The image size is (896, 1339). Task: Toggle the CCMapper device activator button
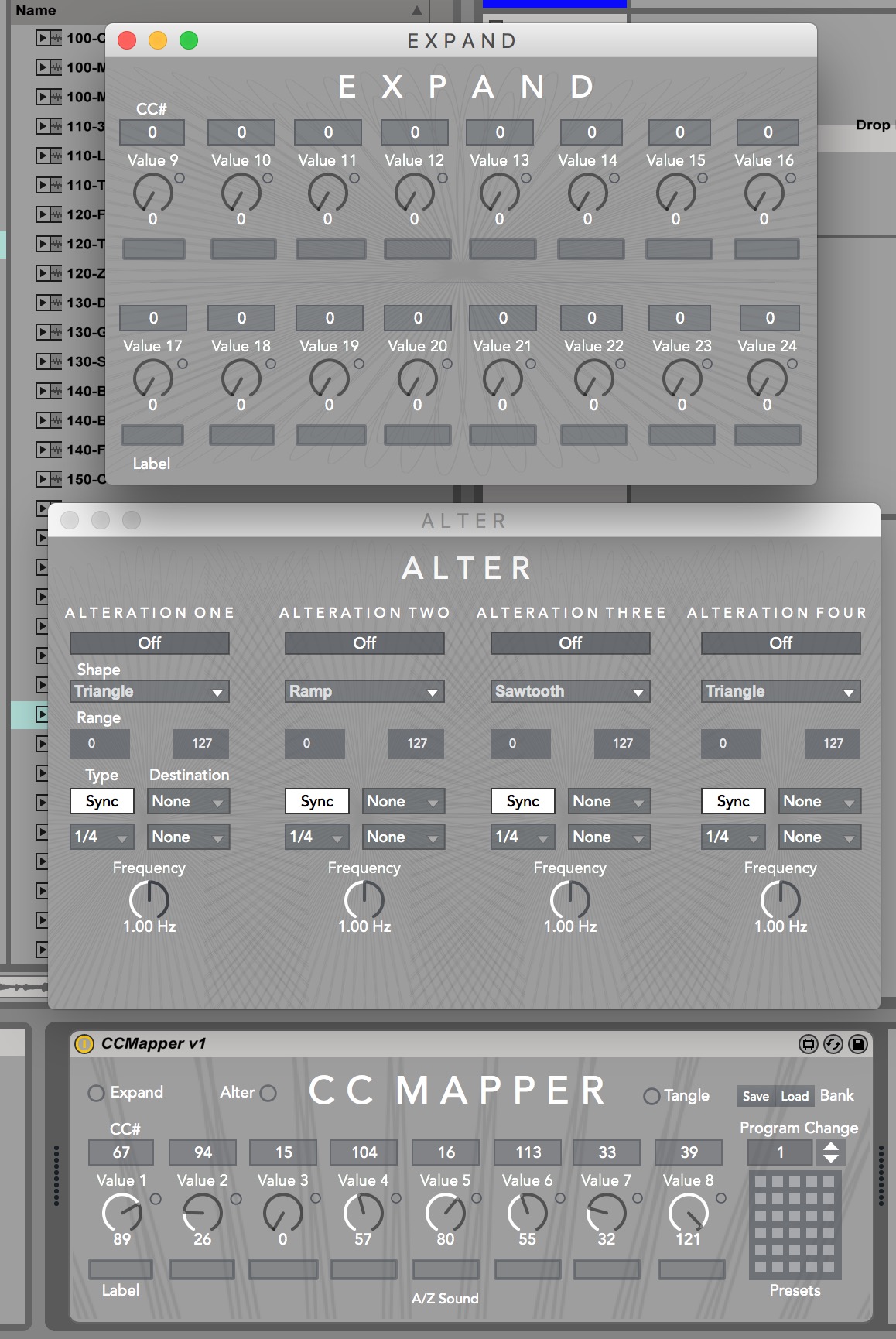(x=84, y=1044)
